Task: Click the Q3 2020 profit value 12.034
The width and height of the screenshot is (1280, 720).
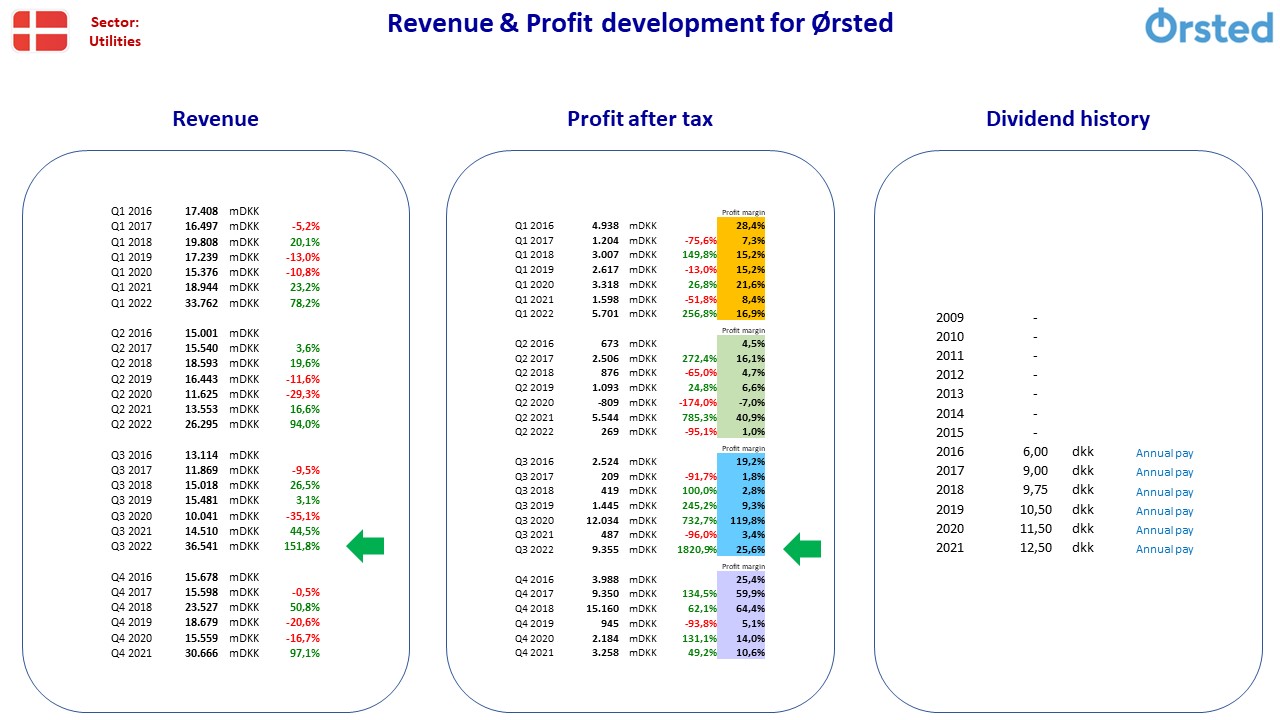Action: coord(603,520)
